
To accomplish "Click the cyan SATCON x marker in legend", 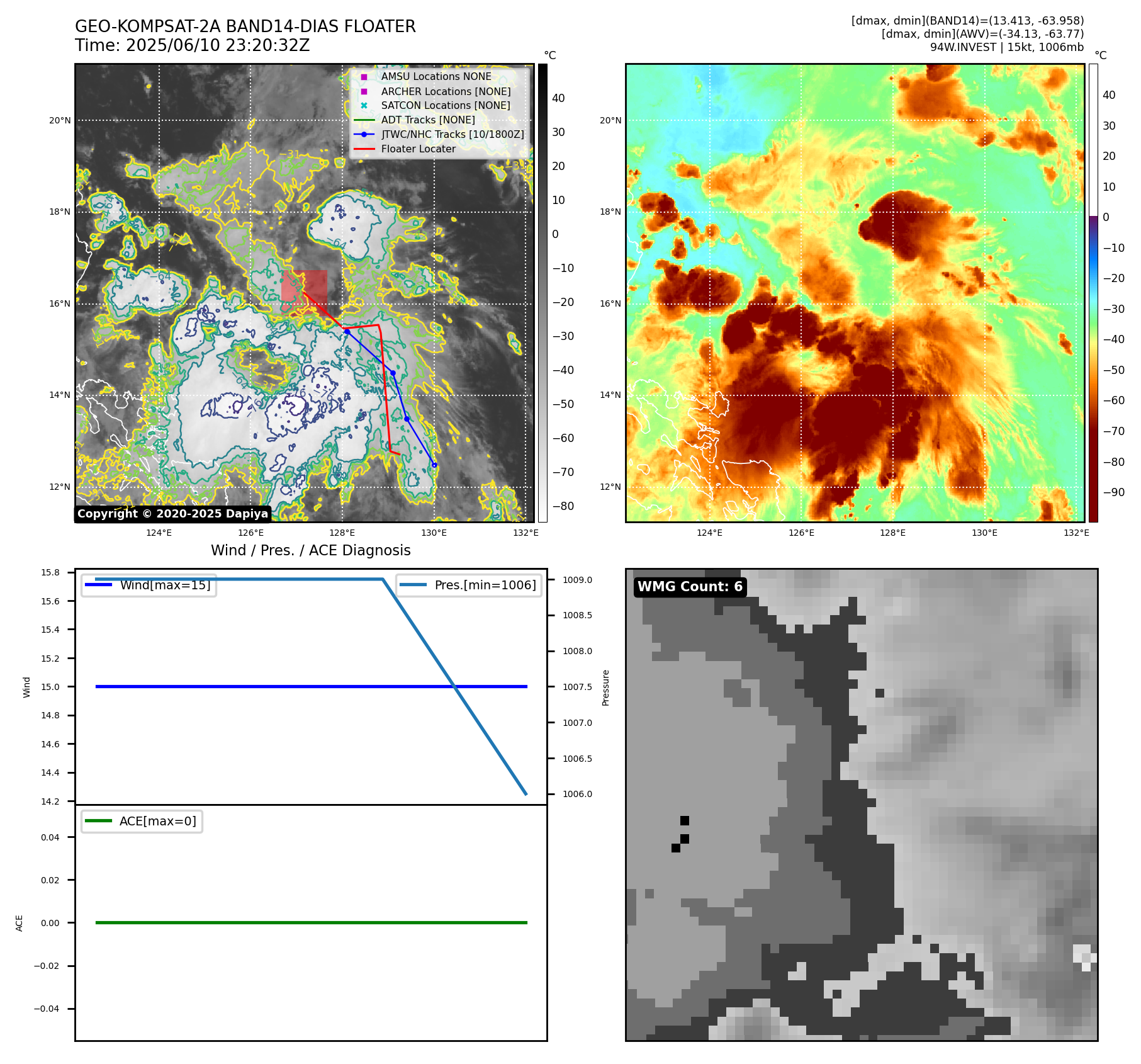I will coord(364,105).
